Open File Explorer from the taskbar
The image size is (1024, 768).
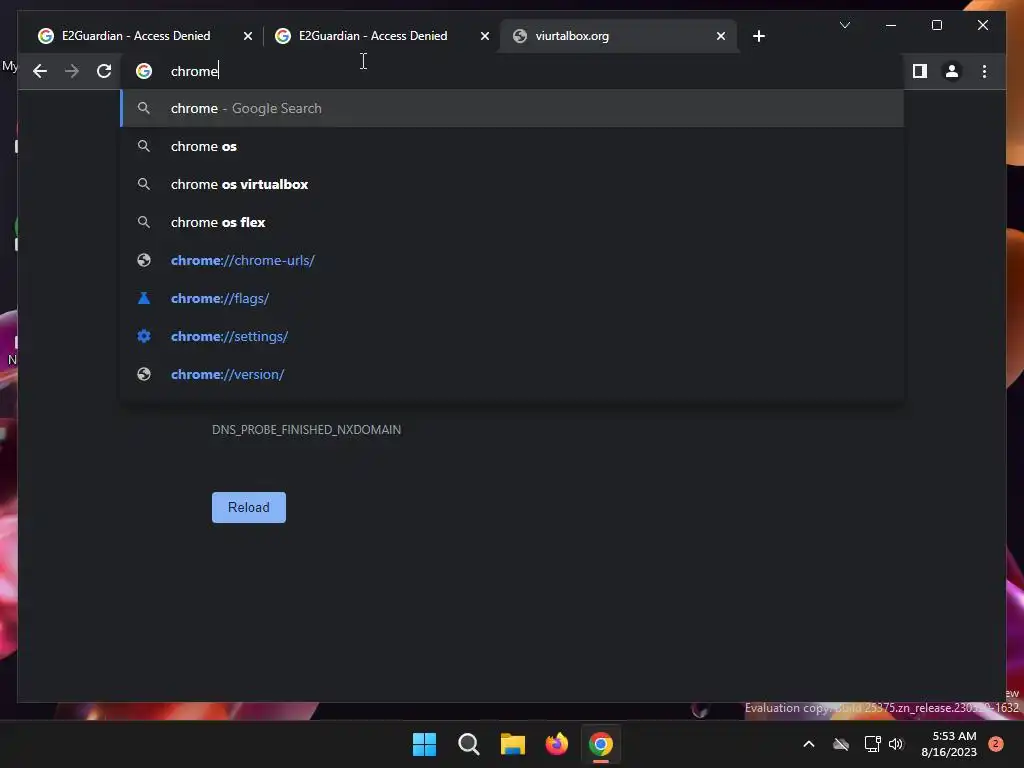pos(513,744)
